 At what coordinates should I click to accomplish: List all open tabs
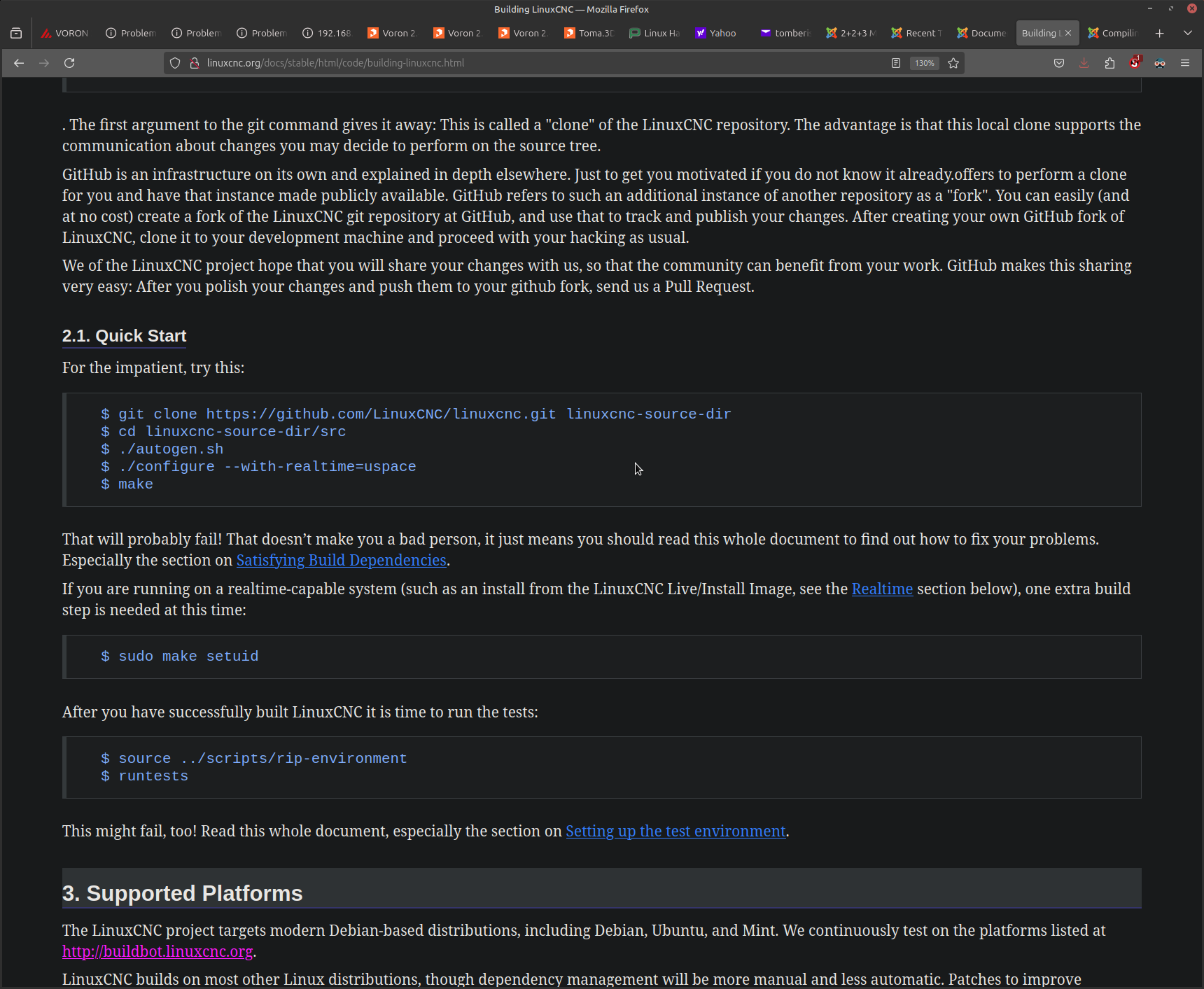pyautogui.click(x=1188, y=33)
